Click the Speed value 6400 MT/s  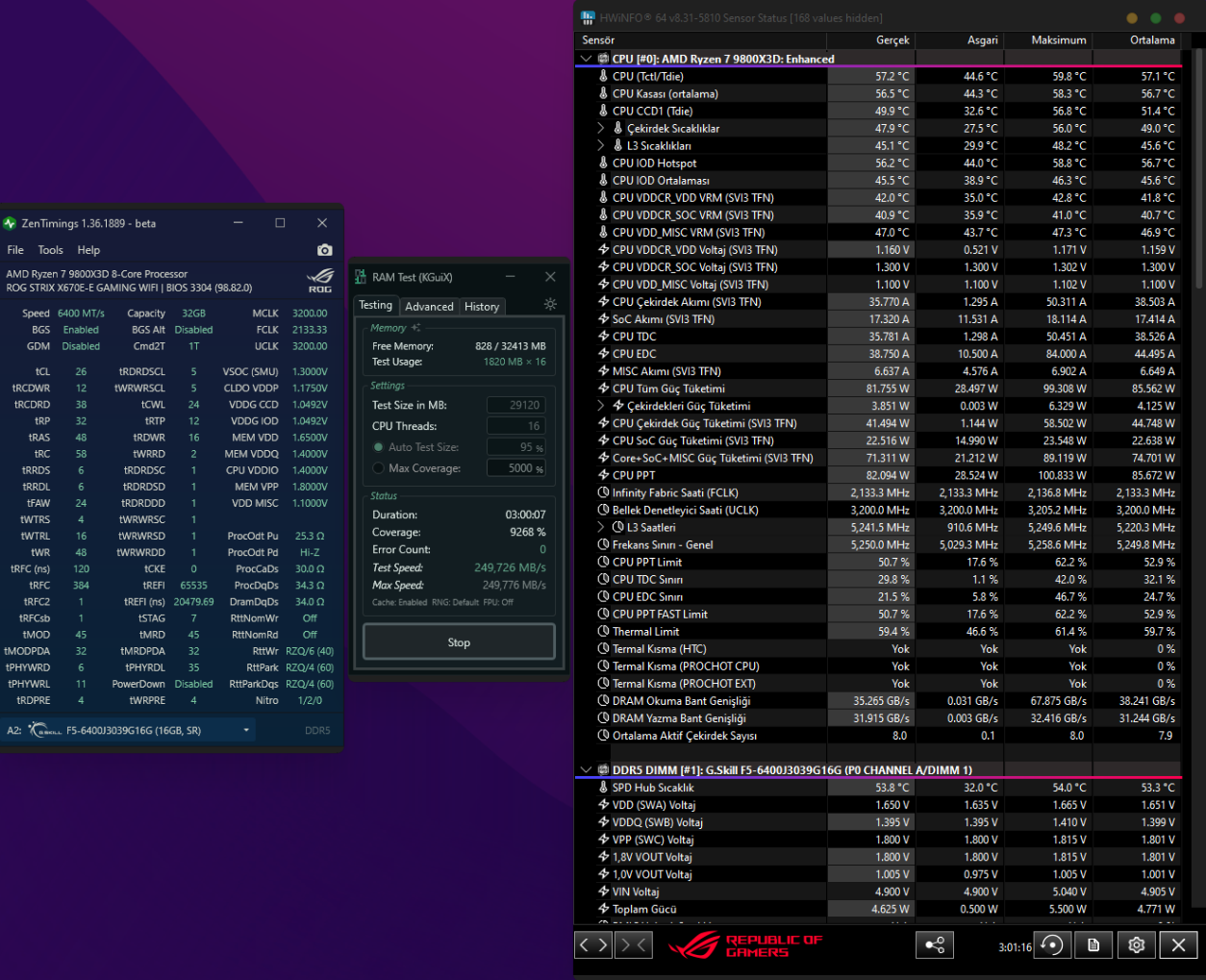(81, 314)
